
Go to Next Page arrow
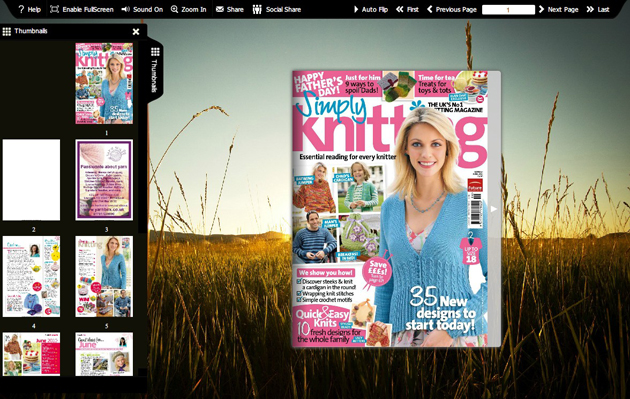pos(558,9)
